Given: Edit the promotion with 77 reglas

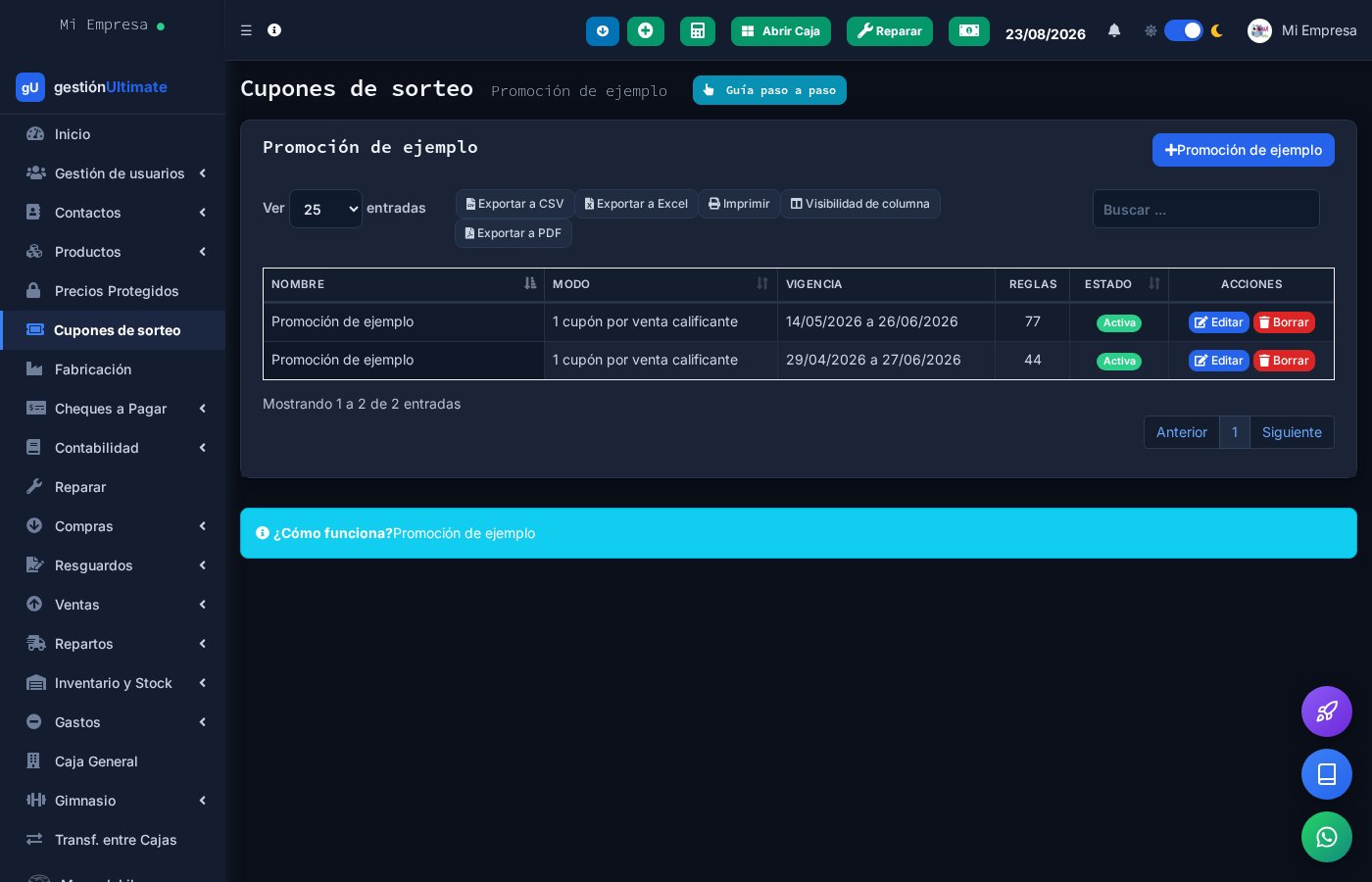Looking at the screenshot, I should pos(1219,322).
